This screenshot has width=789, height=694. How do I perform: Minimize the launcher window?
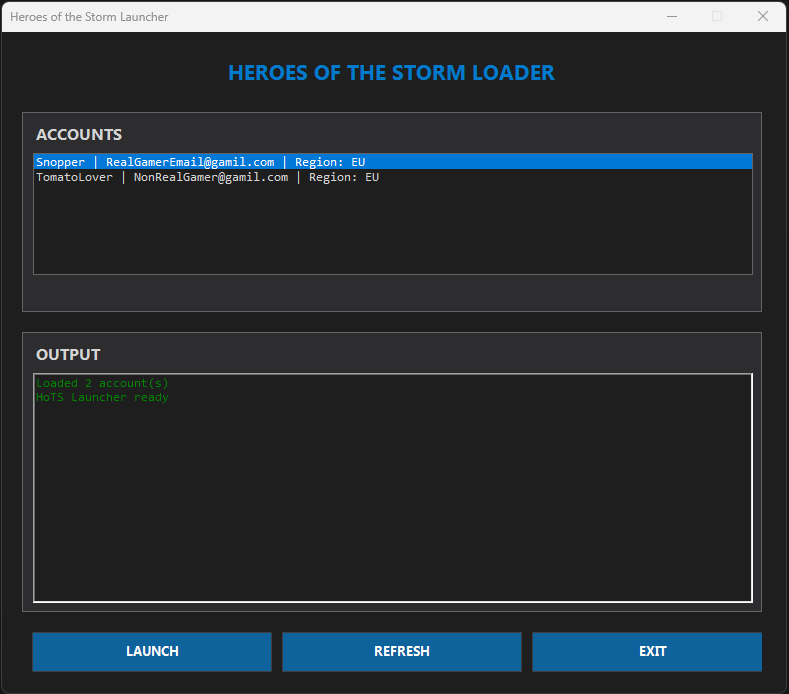click(672, 17)
